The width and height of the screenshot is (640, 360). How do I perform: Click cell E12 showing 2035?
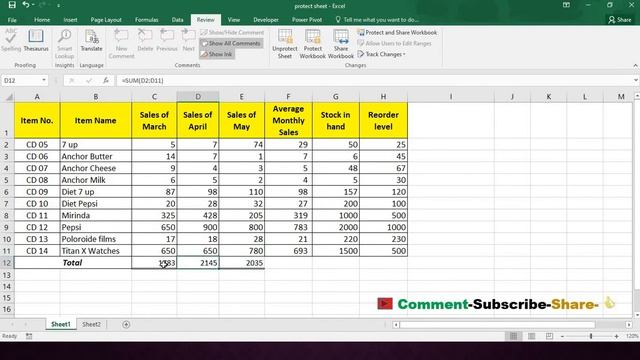point(242,263)
